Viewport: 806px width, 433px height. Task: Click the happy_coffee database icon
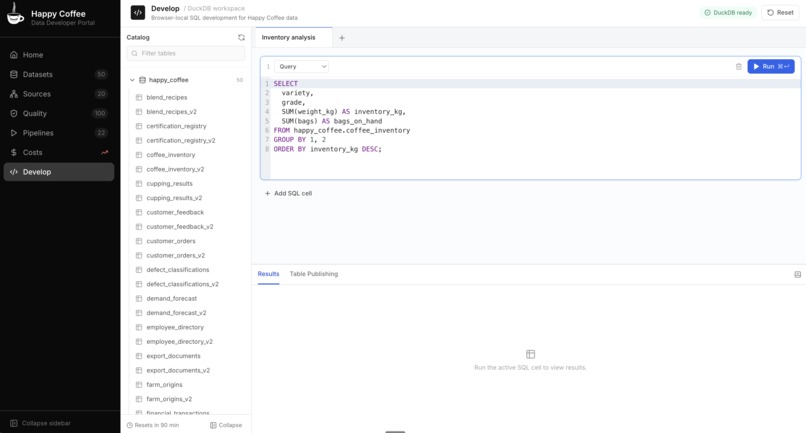coord(142,80)
